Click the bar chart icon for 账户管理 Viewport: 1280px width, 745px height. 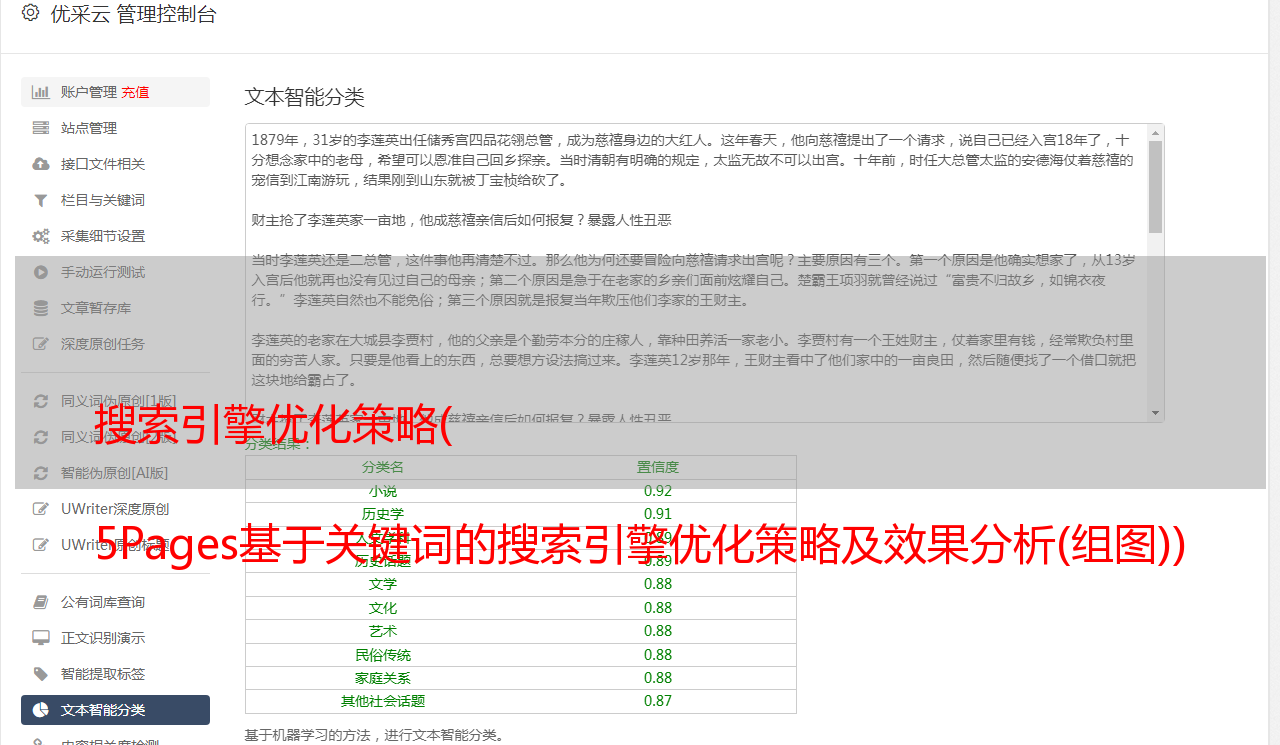(x=41, y=92)
